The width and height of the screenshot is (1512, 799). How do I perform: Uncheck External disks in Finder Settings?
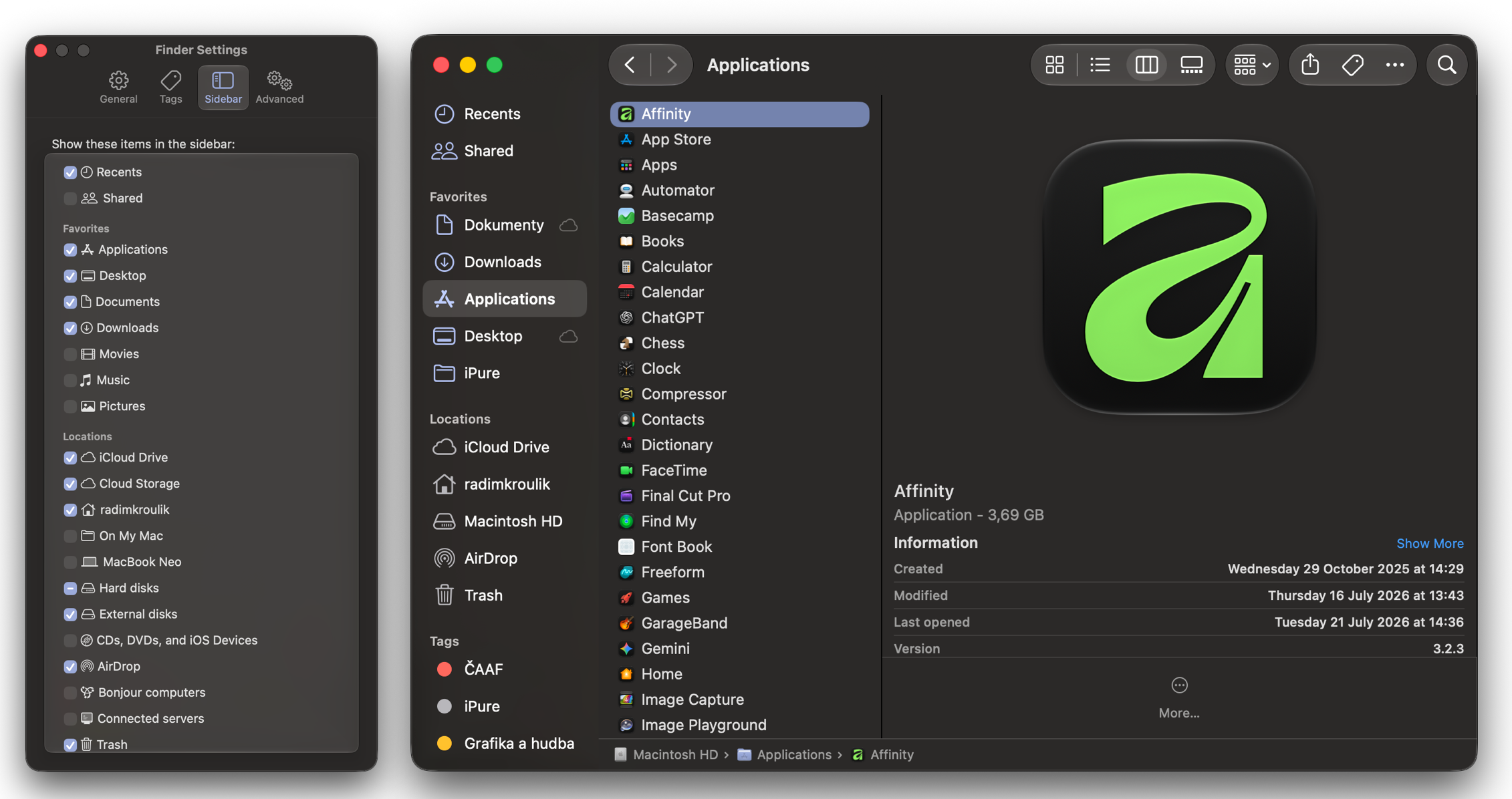tap(70, 614)
